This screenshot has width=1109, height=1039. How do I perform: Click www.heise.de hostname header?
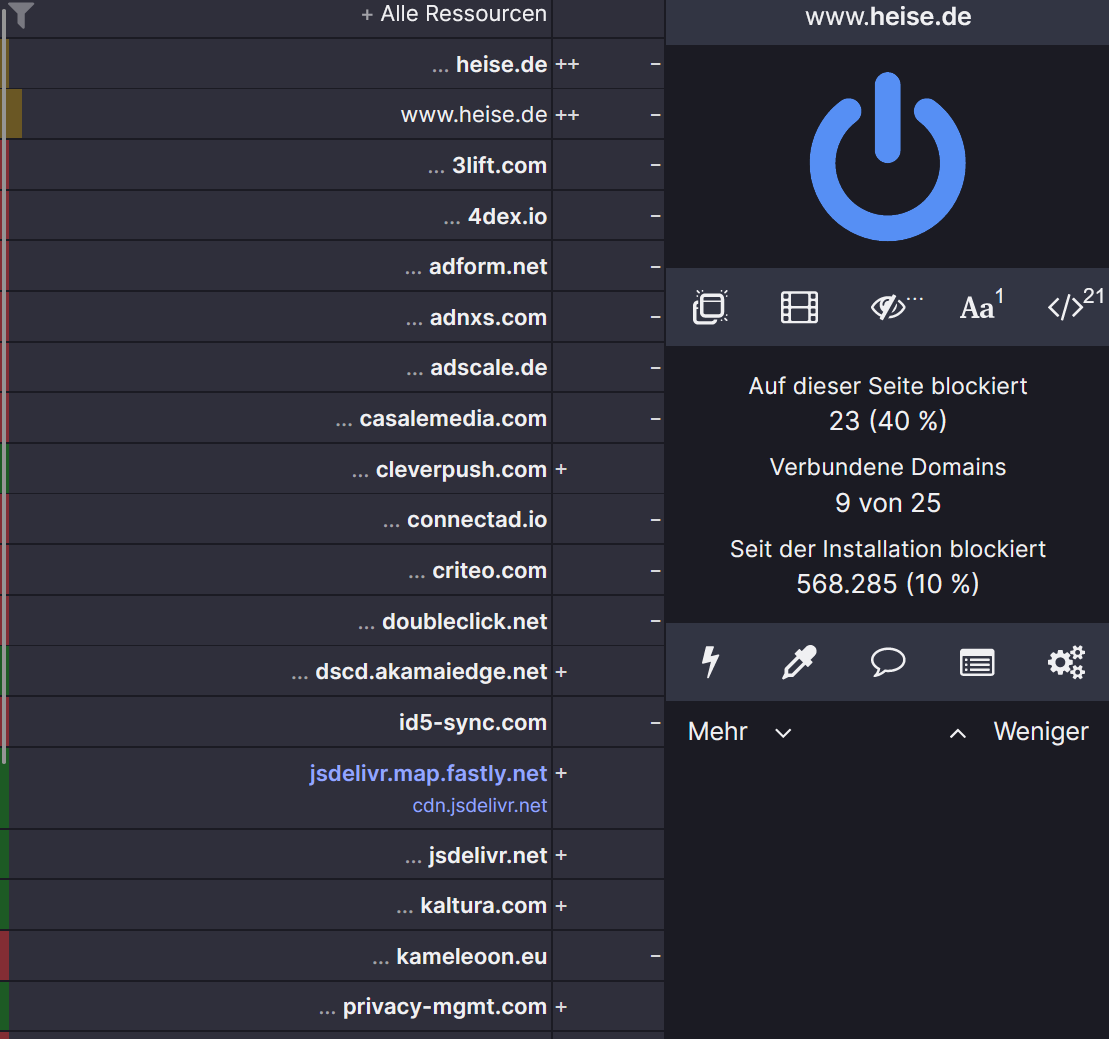pos(888,17)
